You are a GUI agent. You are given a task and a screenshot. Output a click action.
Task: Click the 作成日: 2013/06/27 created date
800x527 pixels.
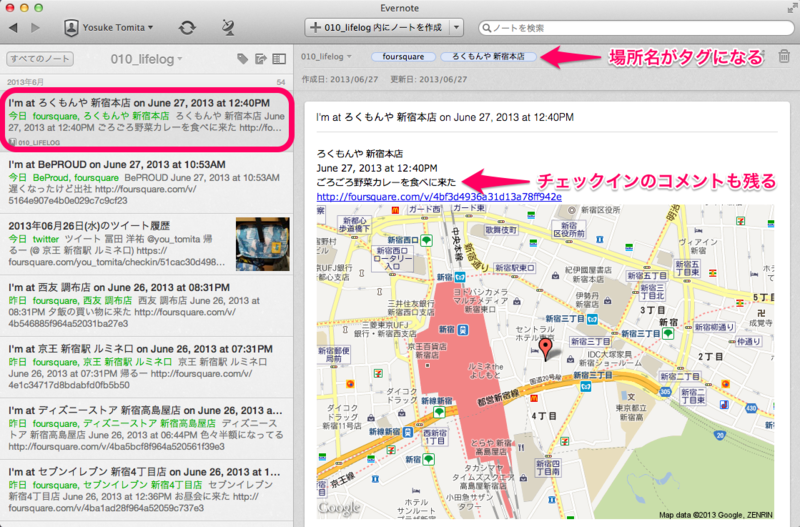pyautogui.click(x=340, y=80)
